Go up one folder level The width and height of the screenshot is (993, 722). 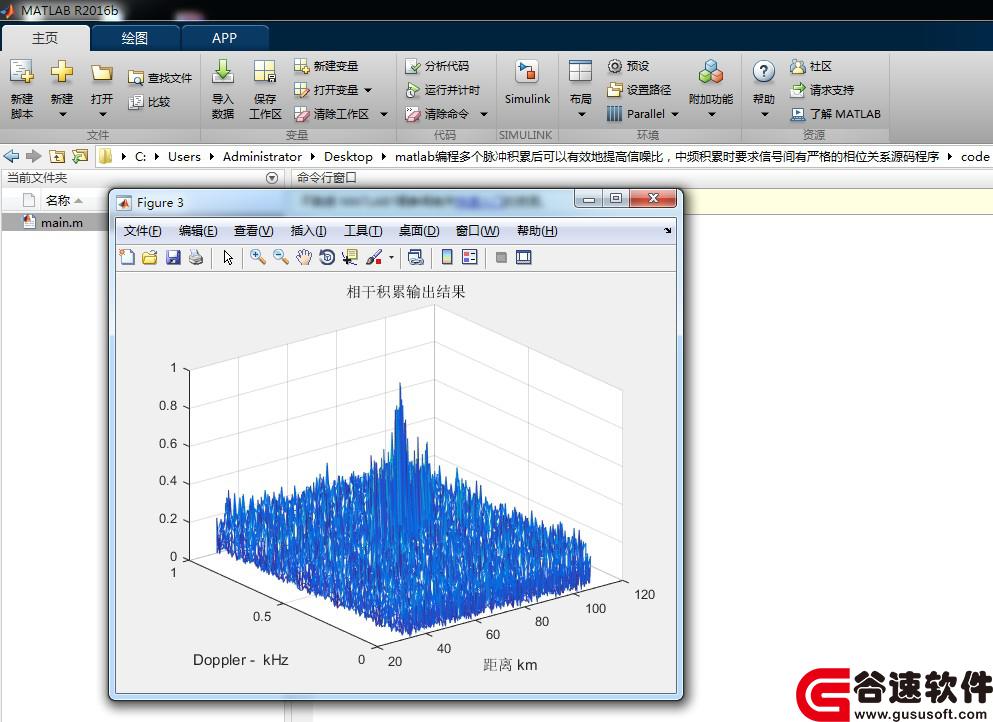[57, 156]
